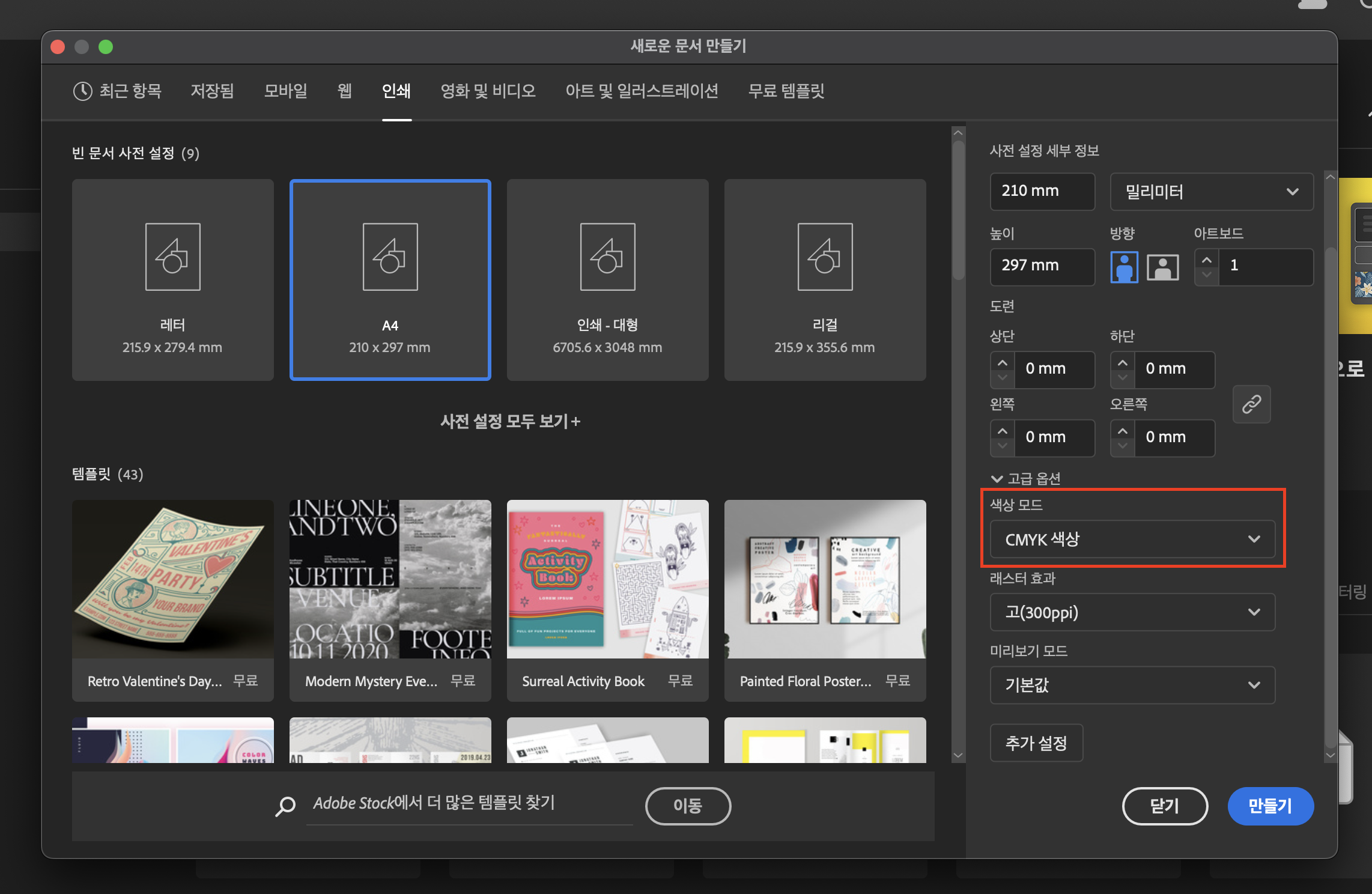Switch to the 영화 및 비디오 tab
The height and width of the screenshot is (894, 1372).
488,91
